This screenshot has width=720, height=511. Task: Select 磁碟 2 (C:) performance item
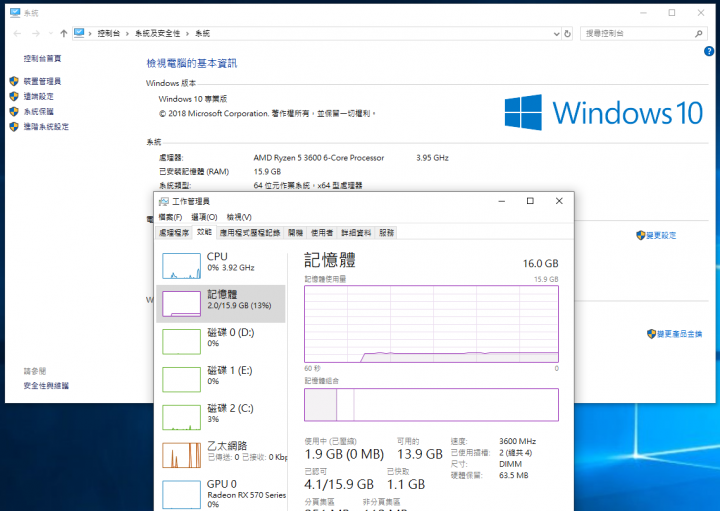click(221, 417)
